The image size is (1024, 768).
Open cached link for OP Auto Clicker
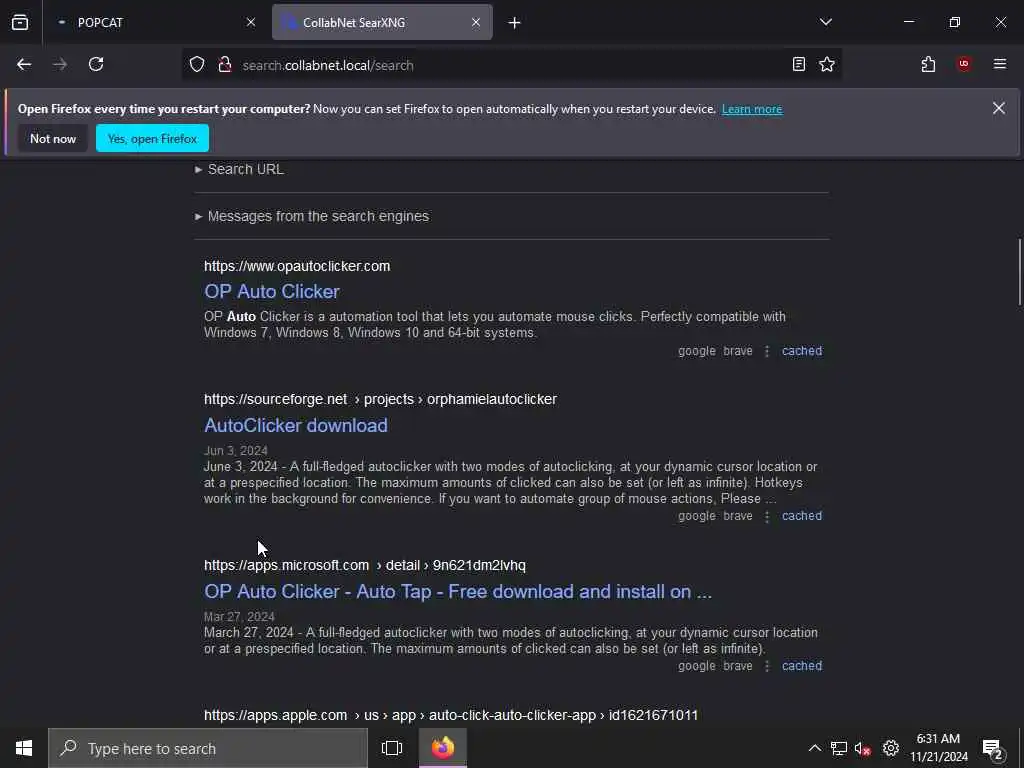coord(802,351)
